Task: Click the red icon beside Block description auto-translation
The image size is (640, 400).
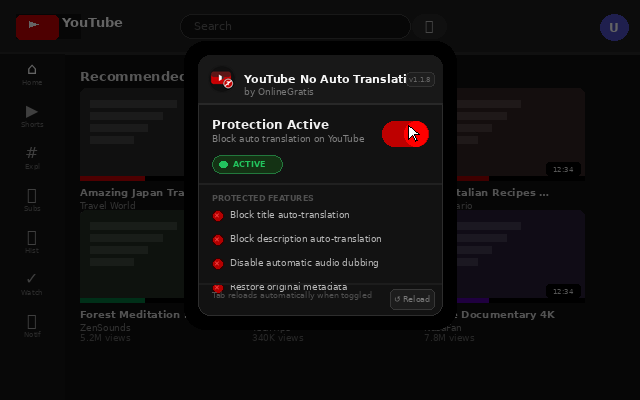Action: coord(218,240)
